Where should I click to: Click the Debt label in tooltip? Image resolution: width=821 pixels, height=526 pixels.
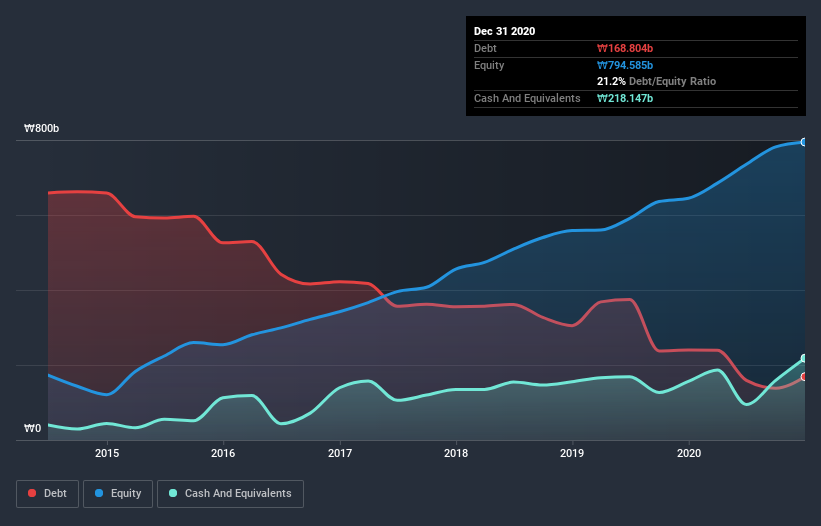[485, 48]
